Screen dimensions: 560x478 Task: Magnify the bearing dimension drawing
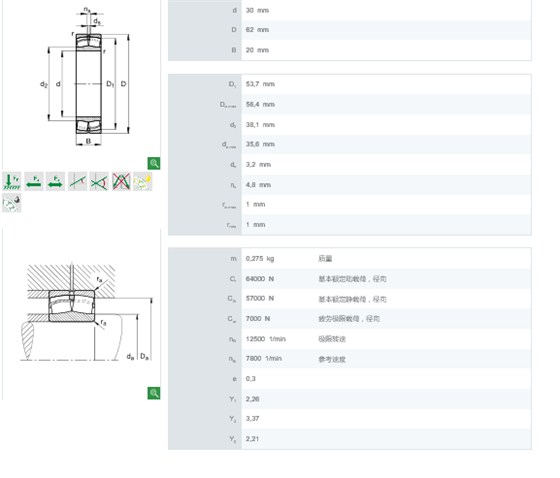154,163
